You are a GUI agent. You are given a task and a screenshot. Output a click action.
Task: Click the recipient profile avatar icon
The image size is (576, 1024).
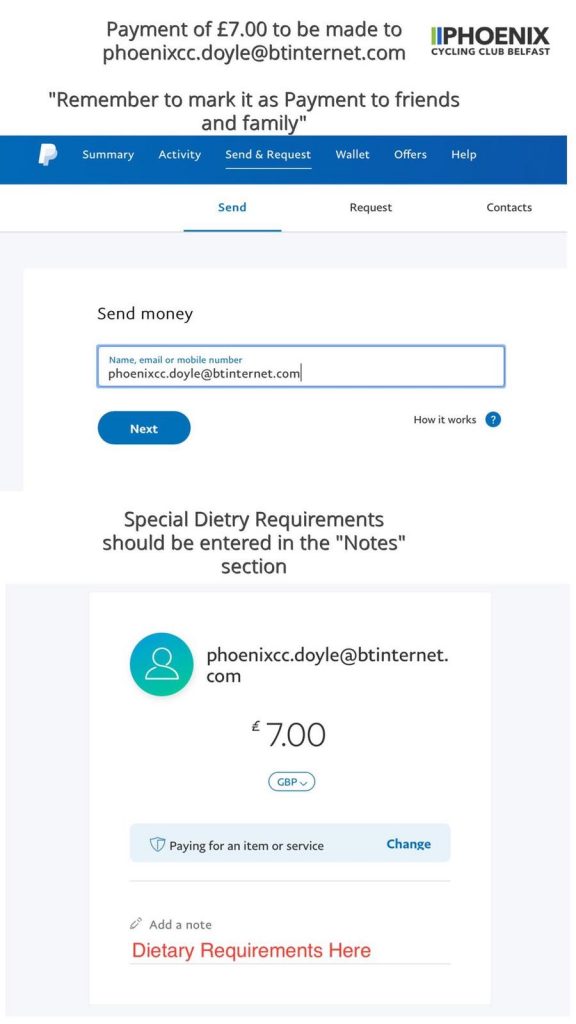(161, 664)
